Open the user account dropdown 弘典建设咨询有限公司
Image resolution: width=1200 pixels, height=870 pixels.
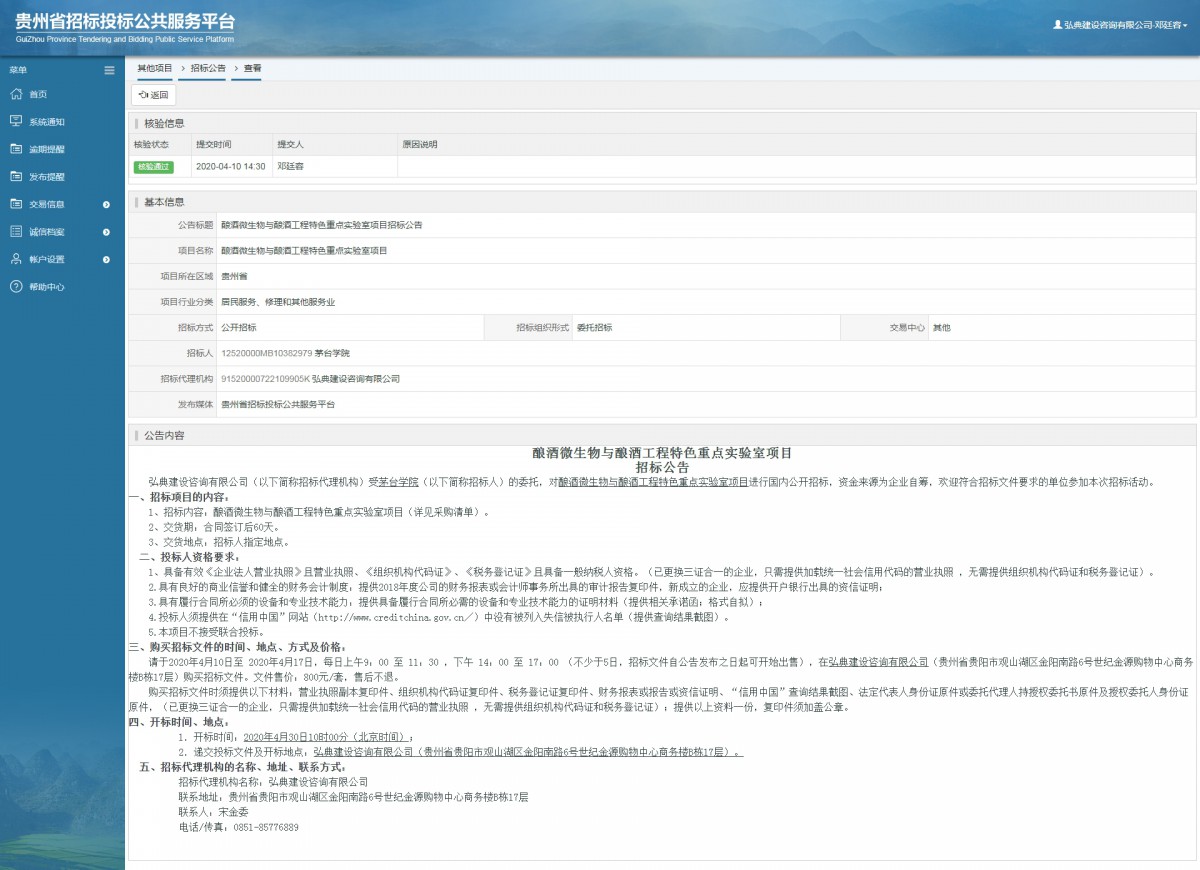click(x=1120, y=24)
